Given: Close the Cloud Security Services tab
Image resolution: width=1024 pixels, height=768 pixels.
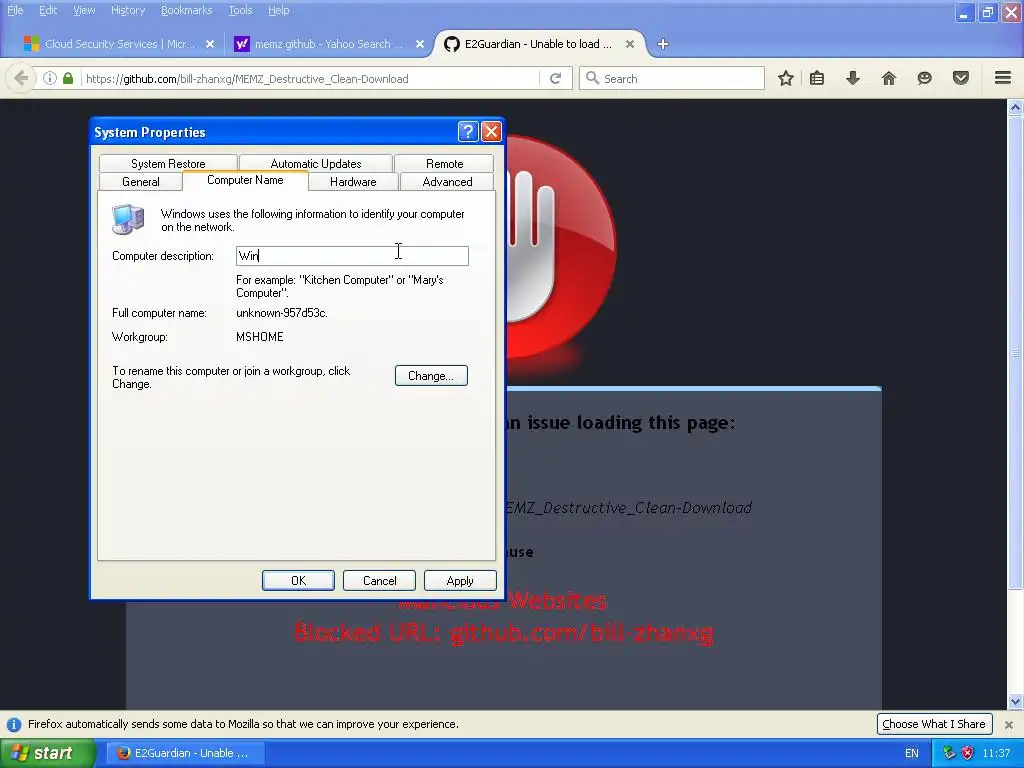Looking at the screenshot, I should pos(210,44).
